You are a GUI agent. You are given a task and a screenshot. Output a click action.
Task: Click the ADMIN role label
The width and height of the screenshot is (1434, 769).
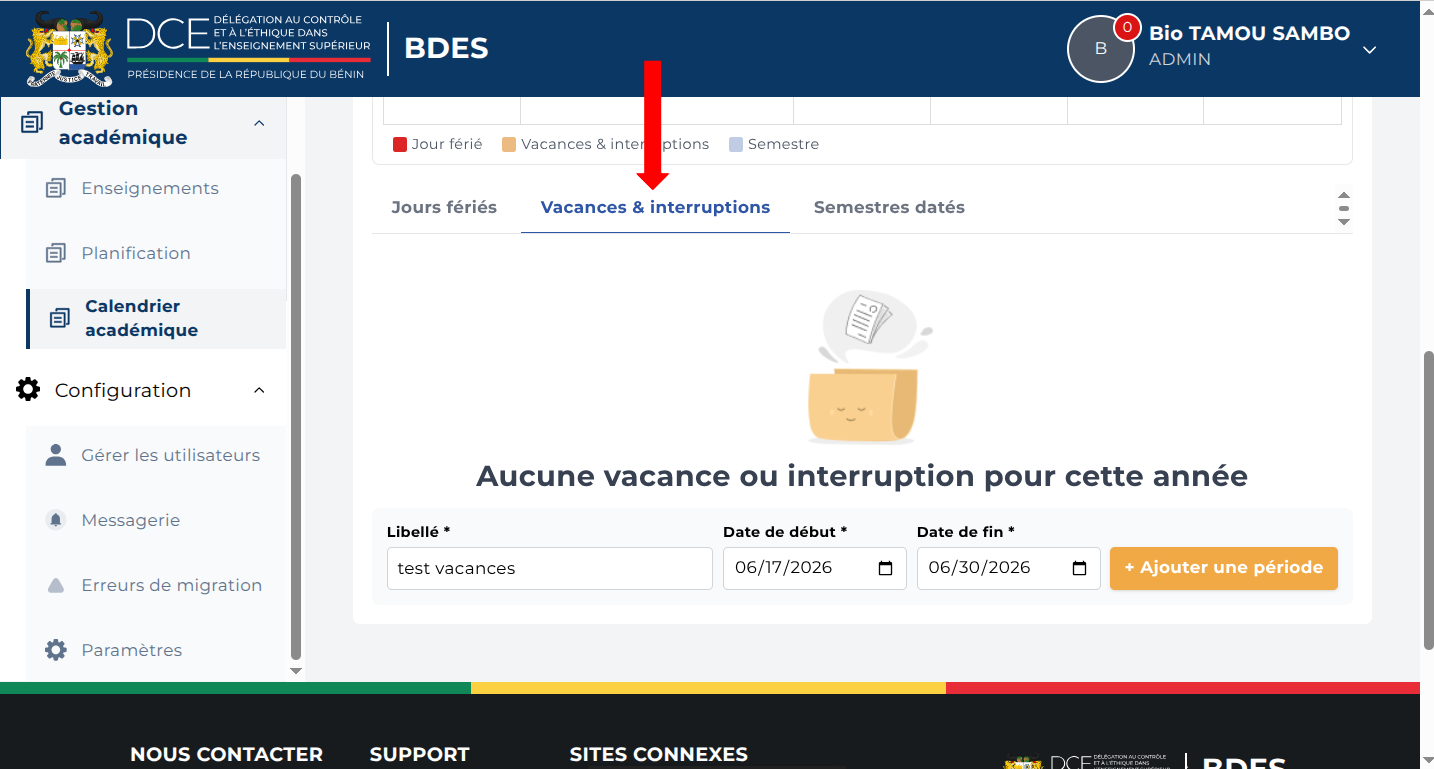tap(1180, 59)
